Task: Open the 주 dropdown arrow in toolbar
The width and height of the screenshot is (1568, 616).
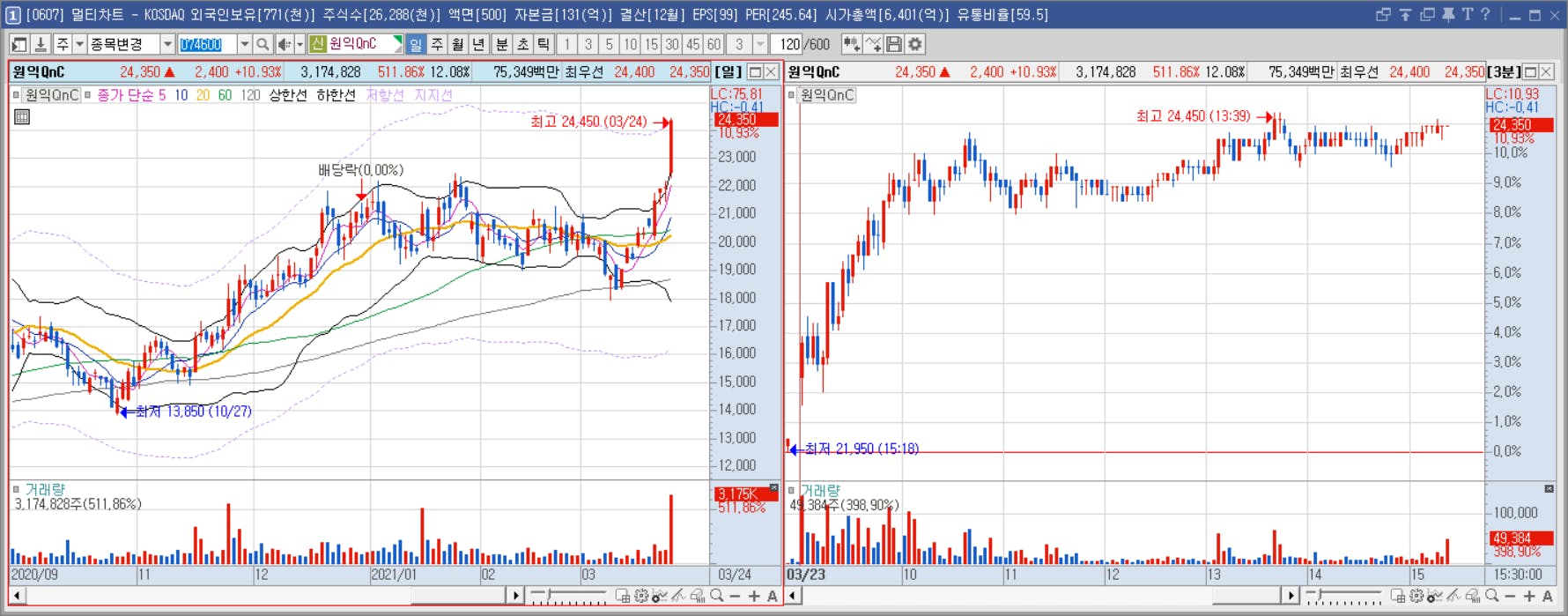Action: tap(79, 44)
